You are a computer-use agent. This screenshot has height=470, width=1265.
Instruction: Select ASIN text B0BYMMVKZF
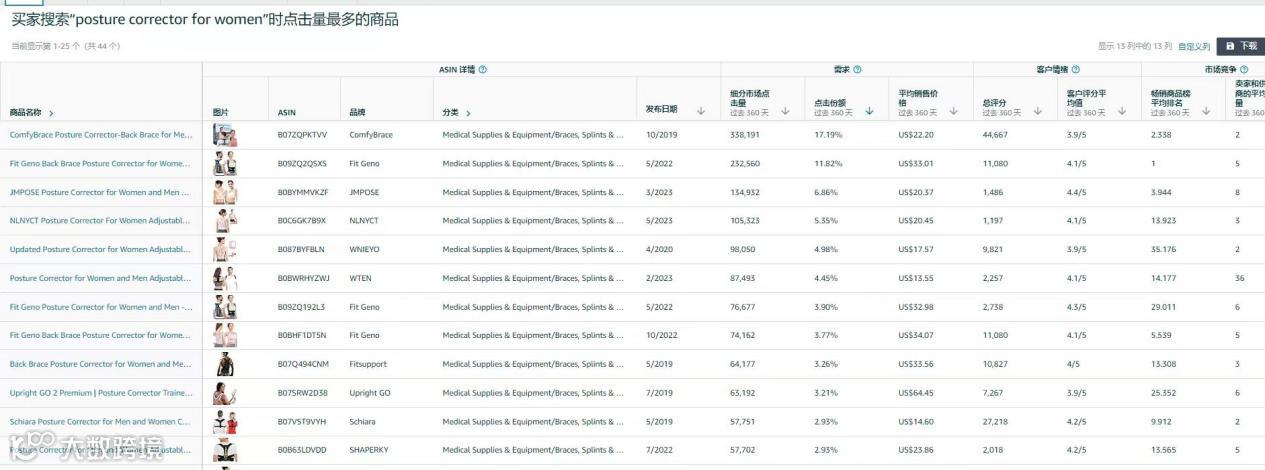pos(303,192)
